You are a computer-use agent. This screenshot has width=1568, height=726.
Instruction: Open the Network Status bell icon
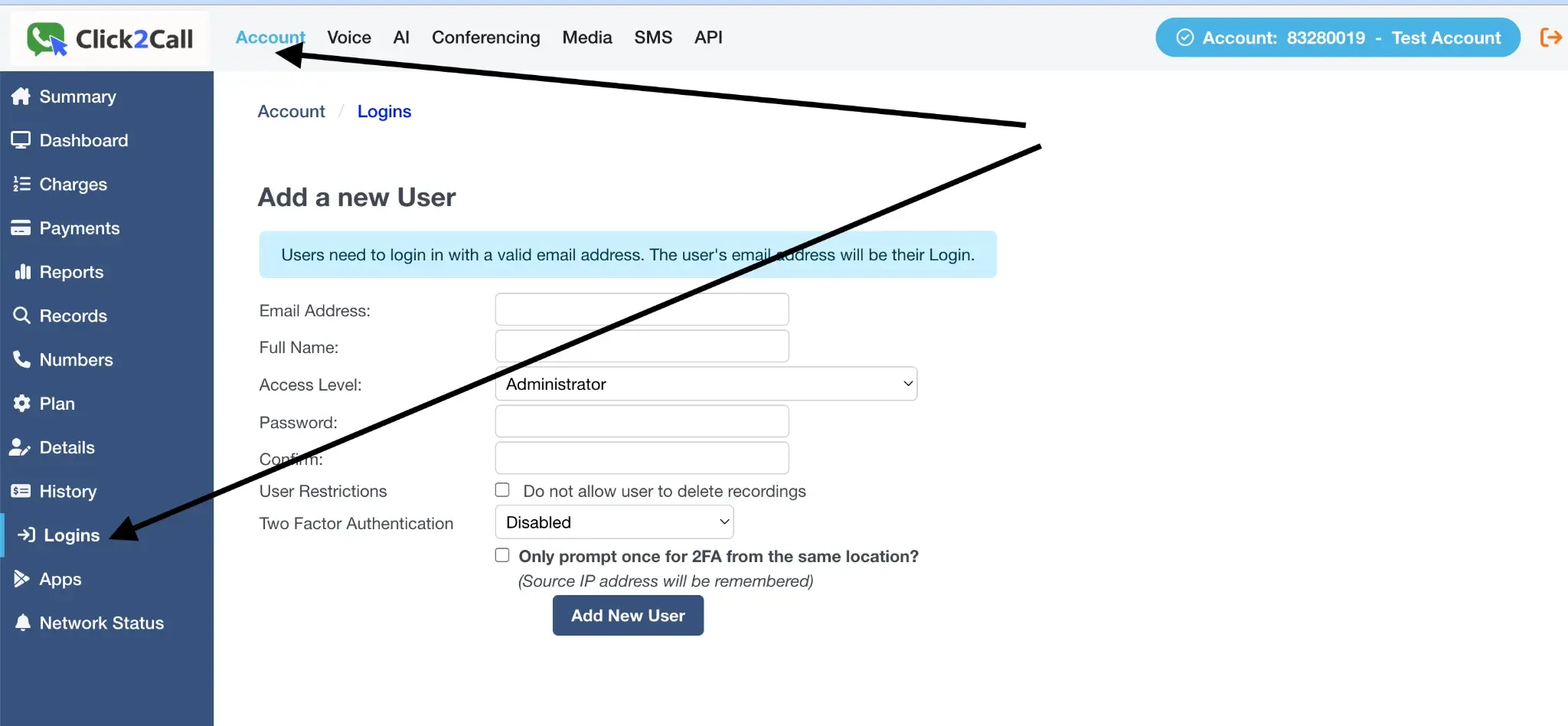(x=22, y=622)
